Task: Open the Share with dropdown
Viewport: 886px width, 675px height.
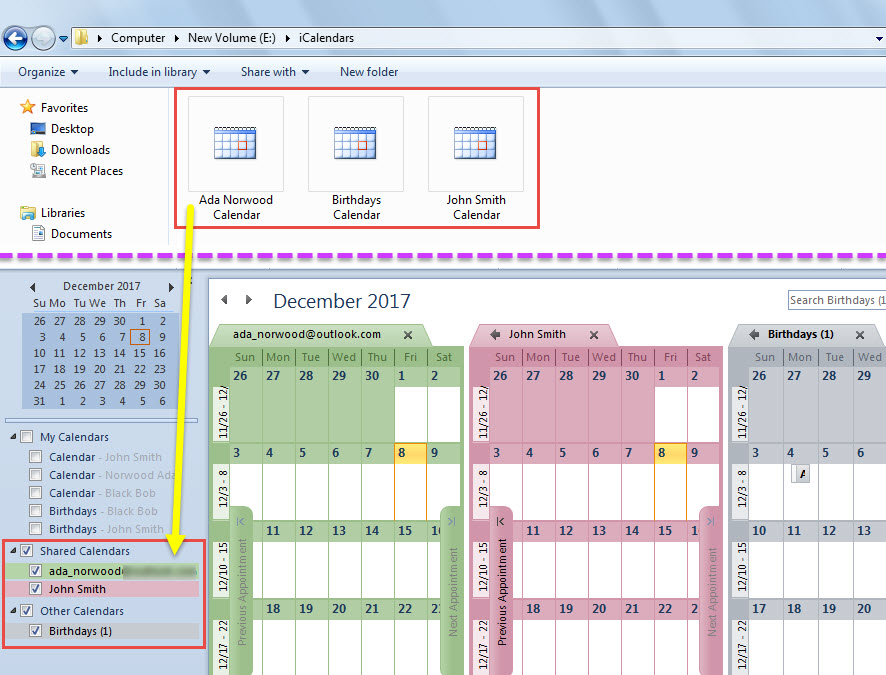Action: [274, 72]
